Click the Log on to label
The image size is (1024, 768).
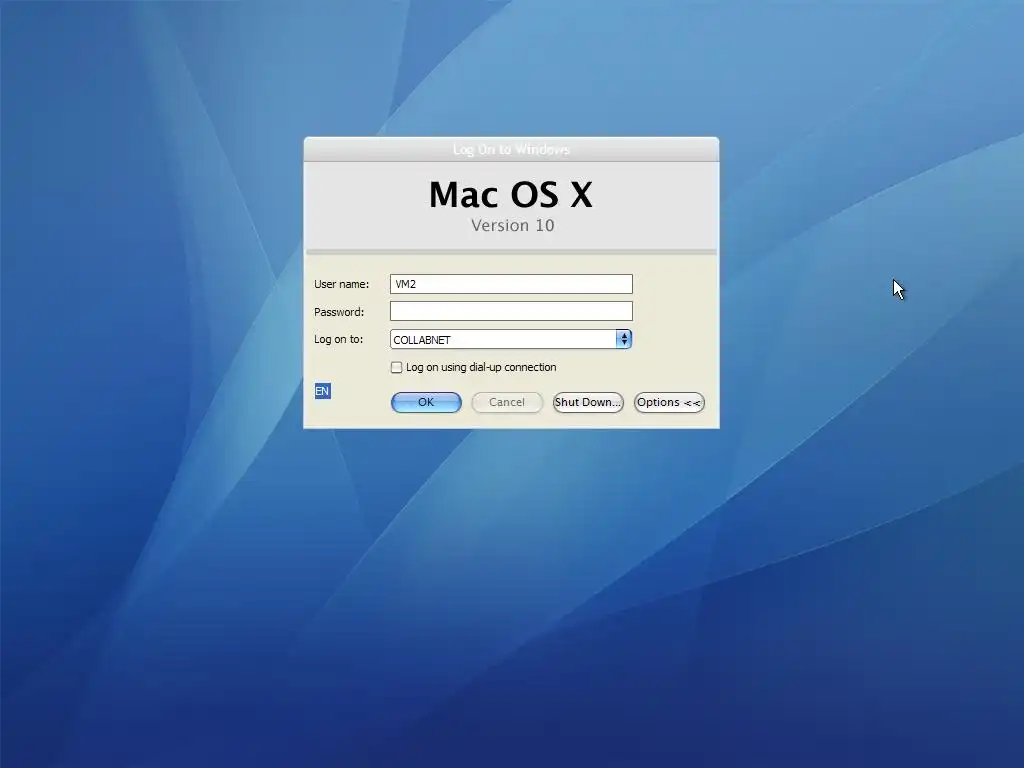point(338,340)
